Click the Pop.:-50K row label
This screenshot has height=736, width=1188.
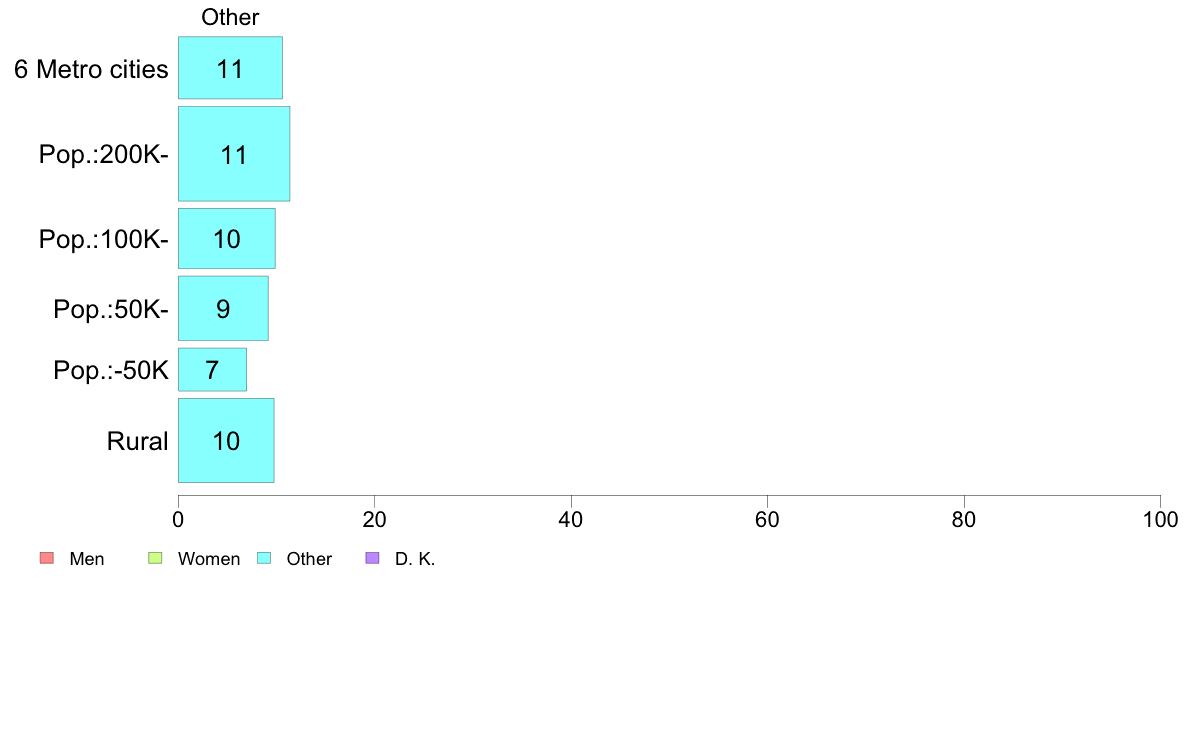111,370
